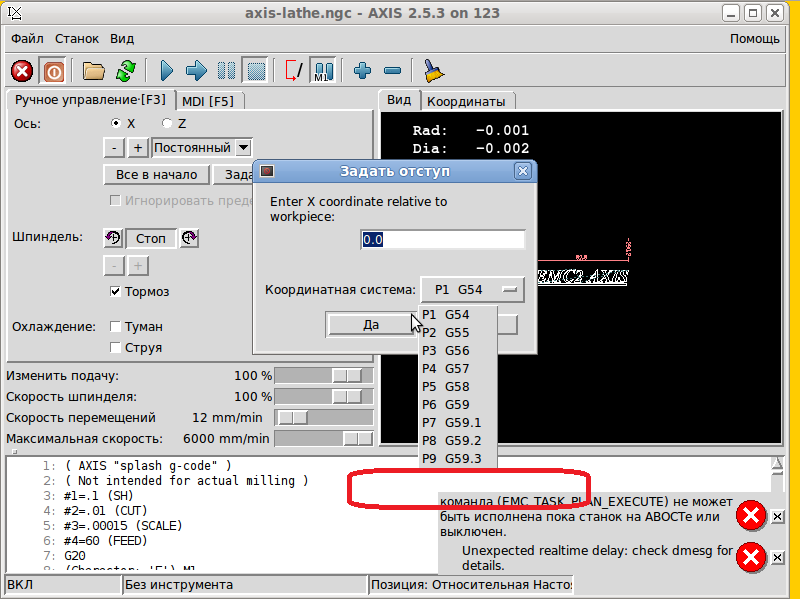Select the Z axis radio button
This screenshot has width=800, height=600.
coord(167,123)
